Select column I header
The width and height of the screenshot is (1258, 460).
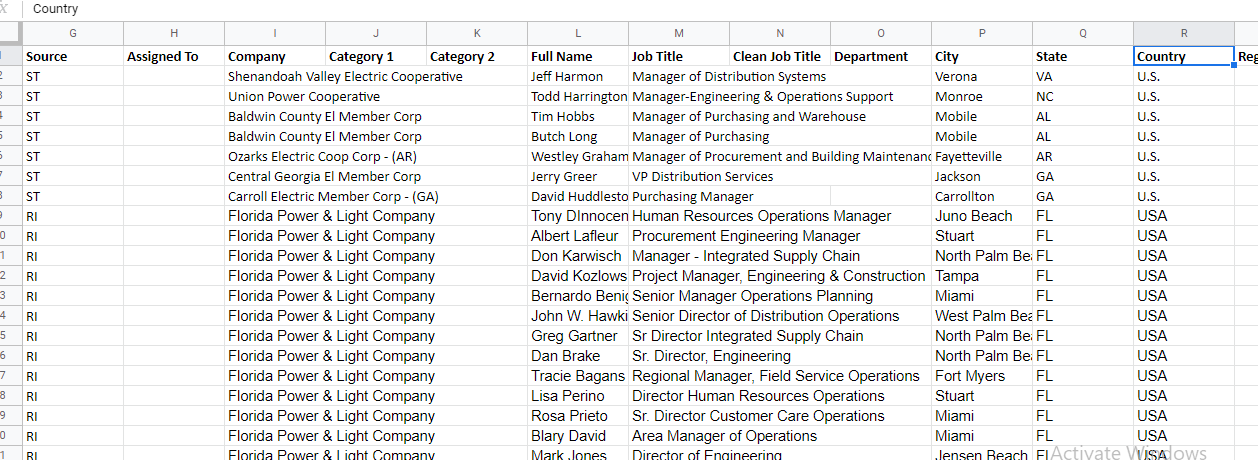pos(275,34)
